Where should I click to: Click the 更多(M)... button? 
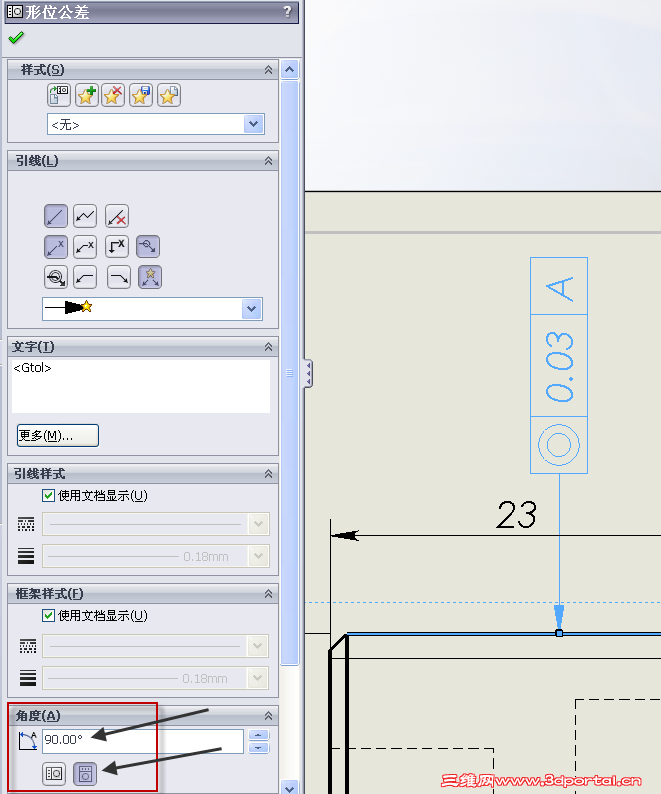click(x=58, y=435)
